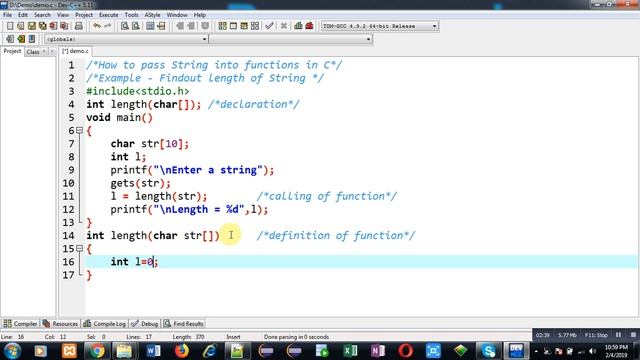Click the Redo toolbar arrow

point(108,26)
